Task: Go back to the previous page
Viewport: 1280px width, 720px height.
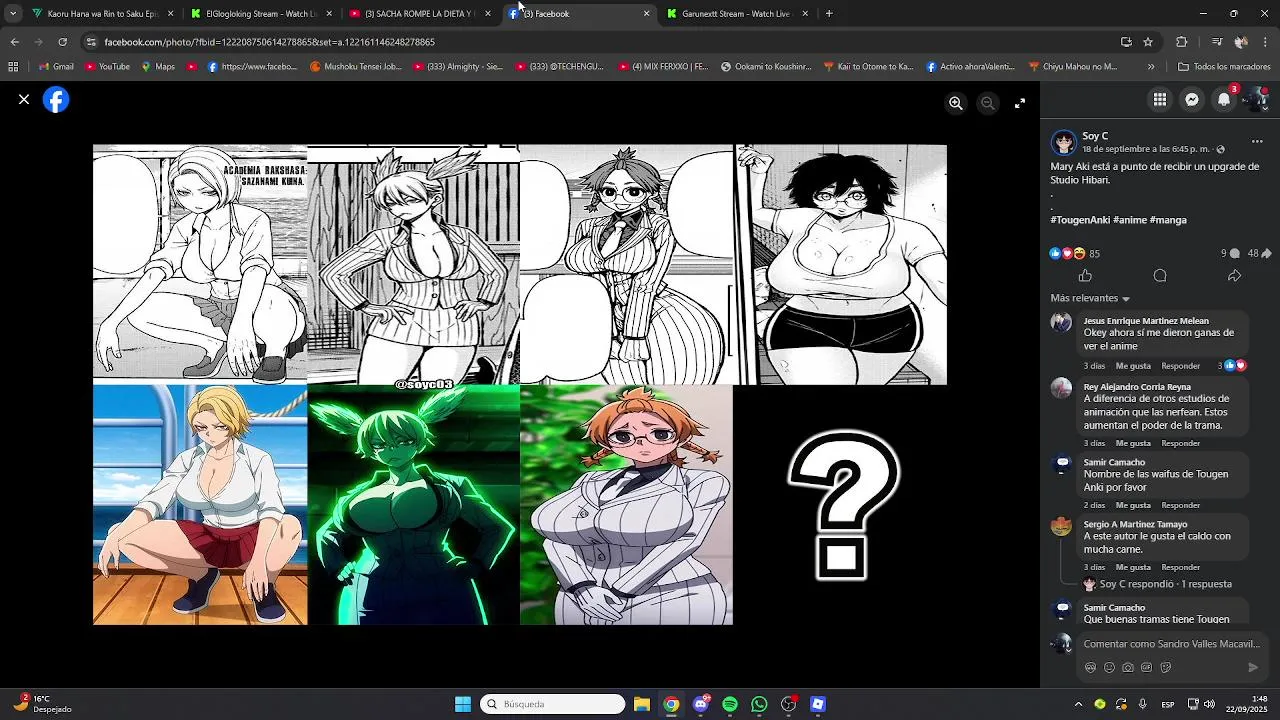Action: [14, 42]
